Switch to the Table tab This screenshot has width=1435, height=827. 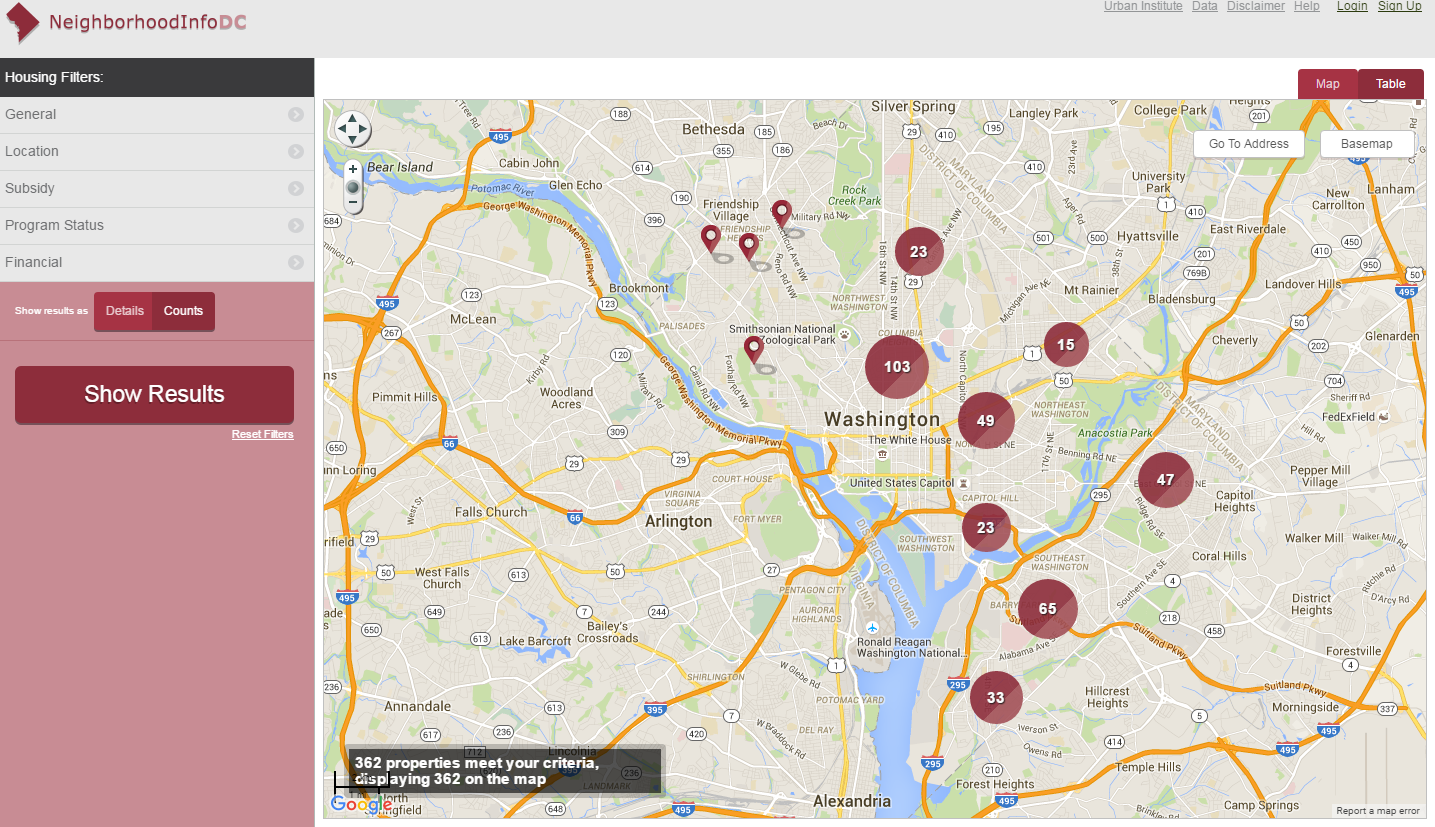(x=1390, y=84)
